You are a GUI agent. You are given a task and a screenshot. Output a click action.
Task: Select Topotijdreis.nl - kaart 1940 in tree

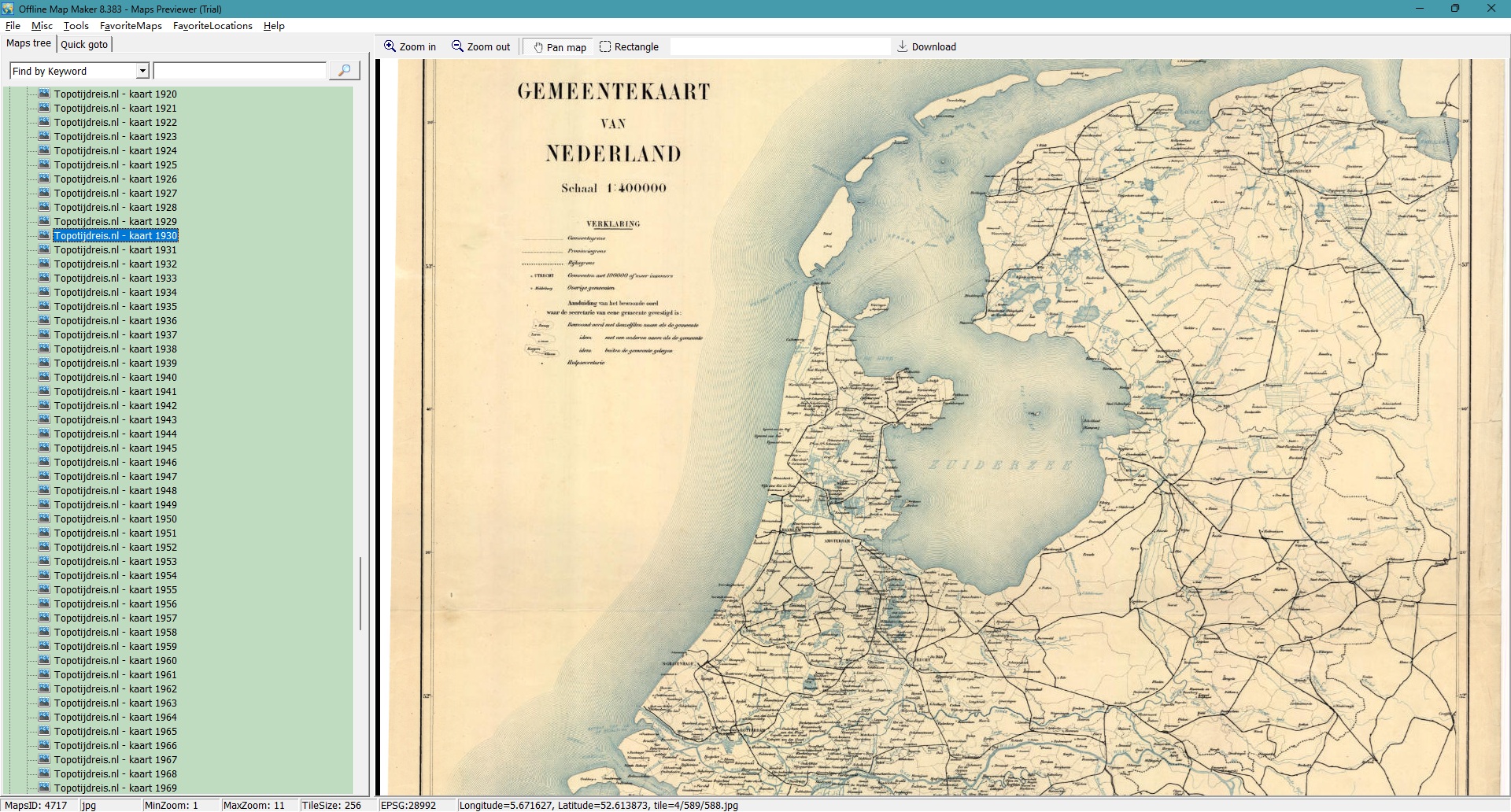(115, 377)
